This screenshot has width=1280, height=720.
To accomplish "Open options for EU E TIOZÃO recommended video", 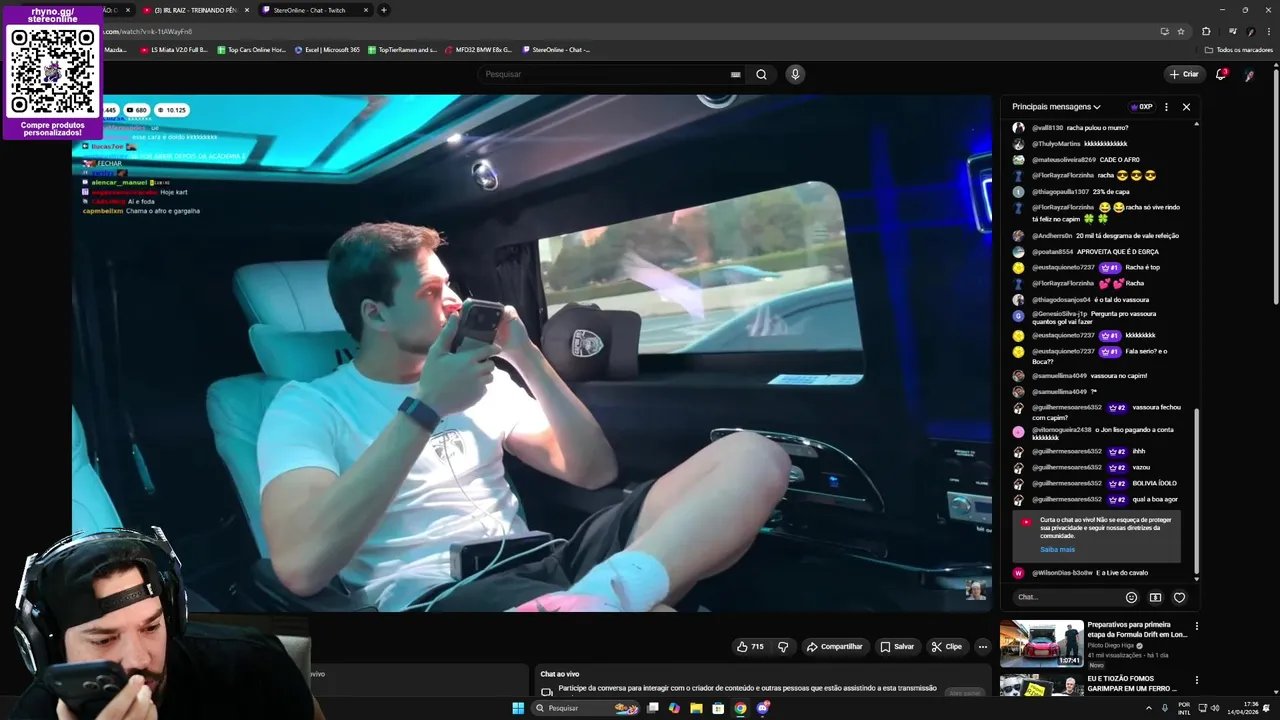I will 1197,681.
